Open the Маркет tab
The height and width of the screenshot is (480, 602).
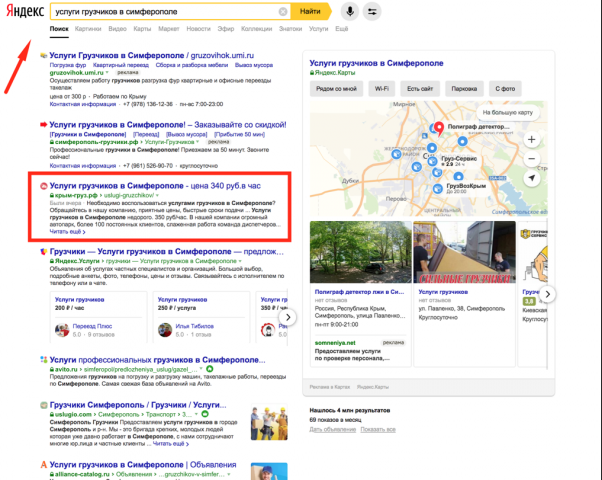169,29
